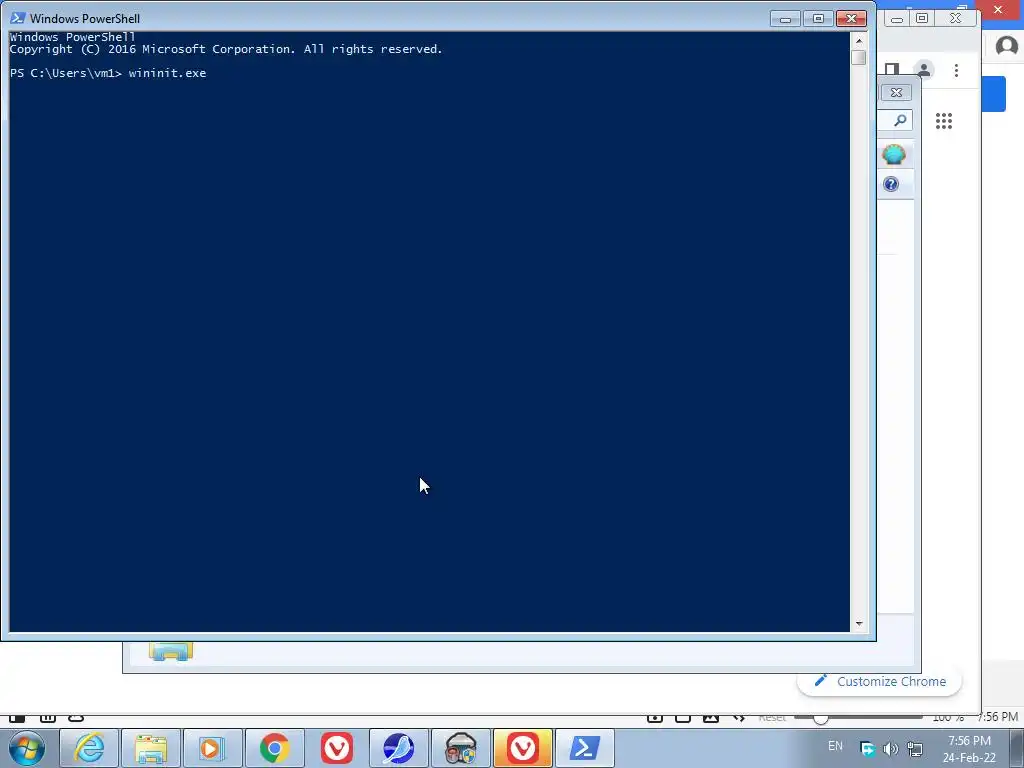Image resolution: width=1024 pixels, height=768 pixels.
Task: Click the shield installer icon on the taskbar
Action: click(460, 748)
